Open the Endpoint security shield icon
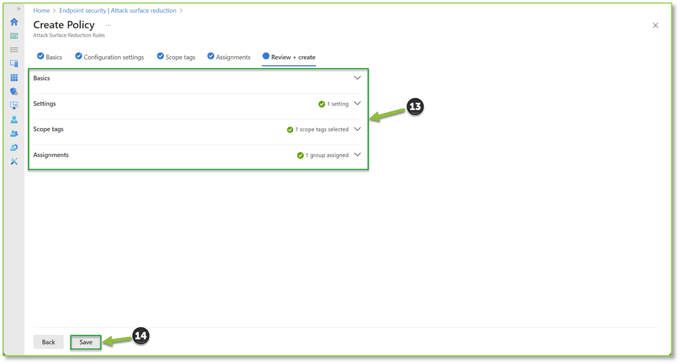Viewport: 680px width, 364px height. point(14,92)
